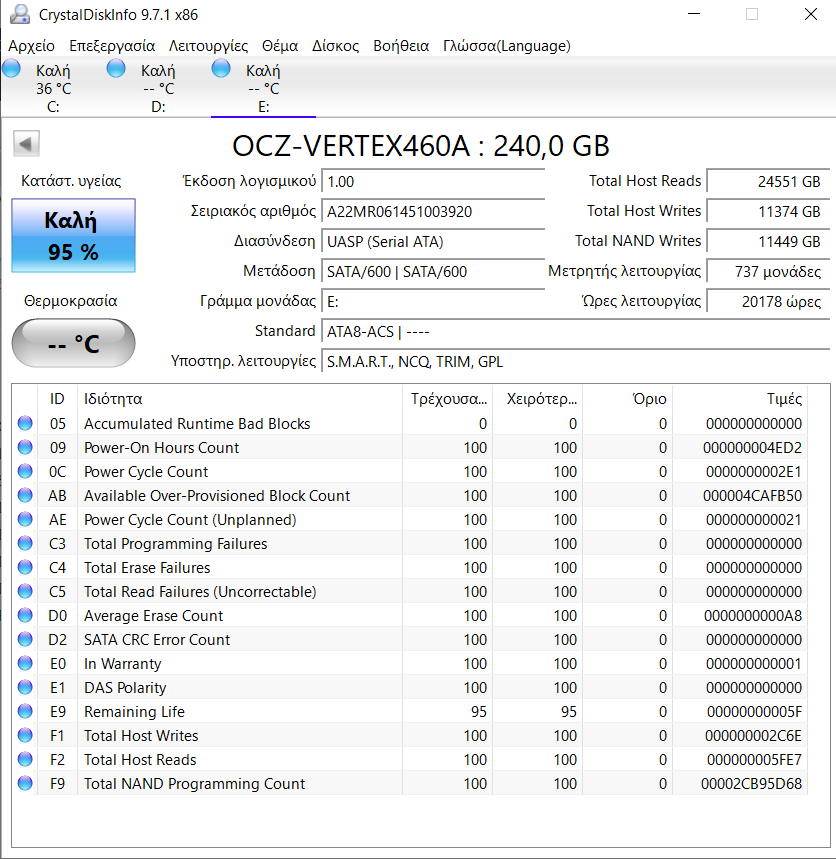
Task: Click the CrystalDiskInfo app icon in title bar
Action: [x=19, y=15]
